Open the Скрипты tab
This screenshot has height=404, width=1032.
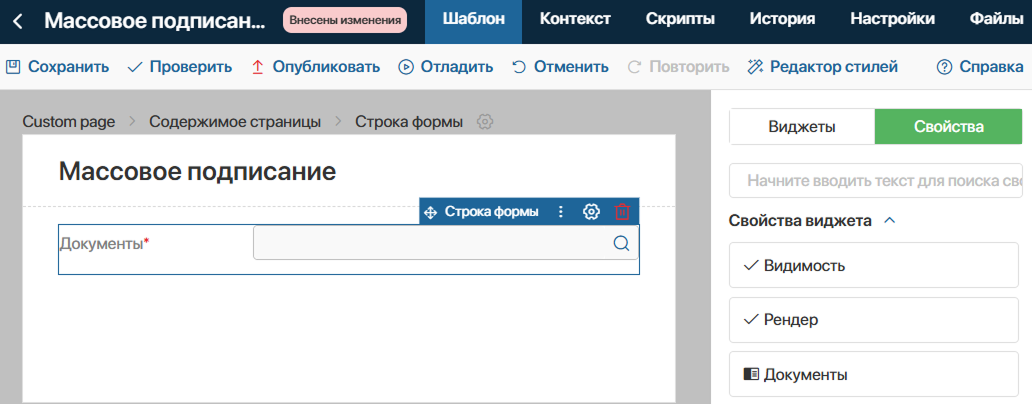coord(681,20)
